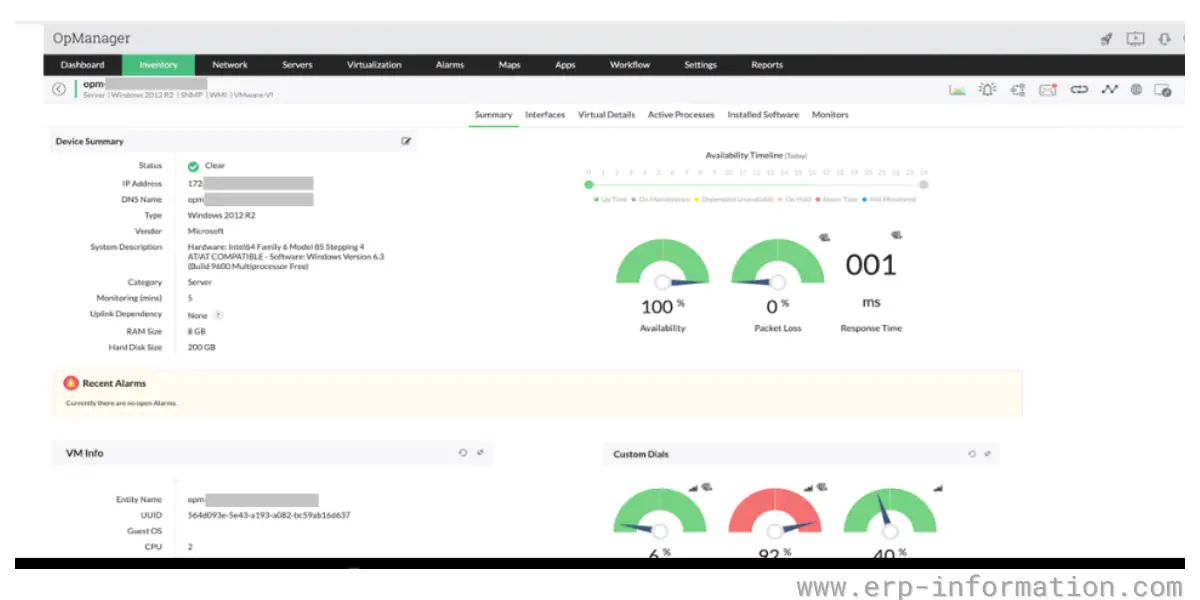The image size is (1200, 600).
Task: Click the small icon above Response Time
Action: pyautogui.click(x=896, y=234)
